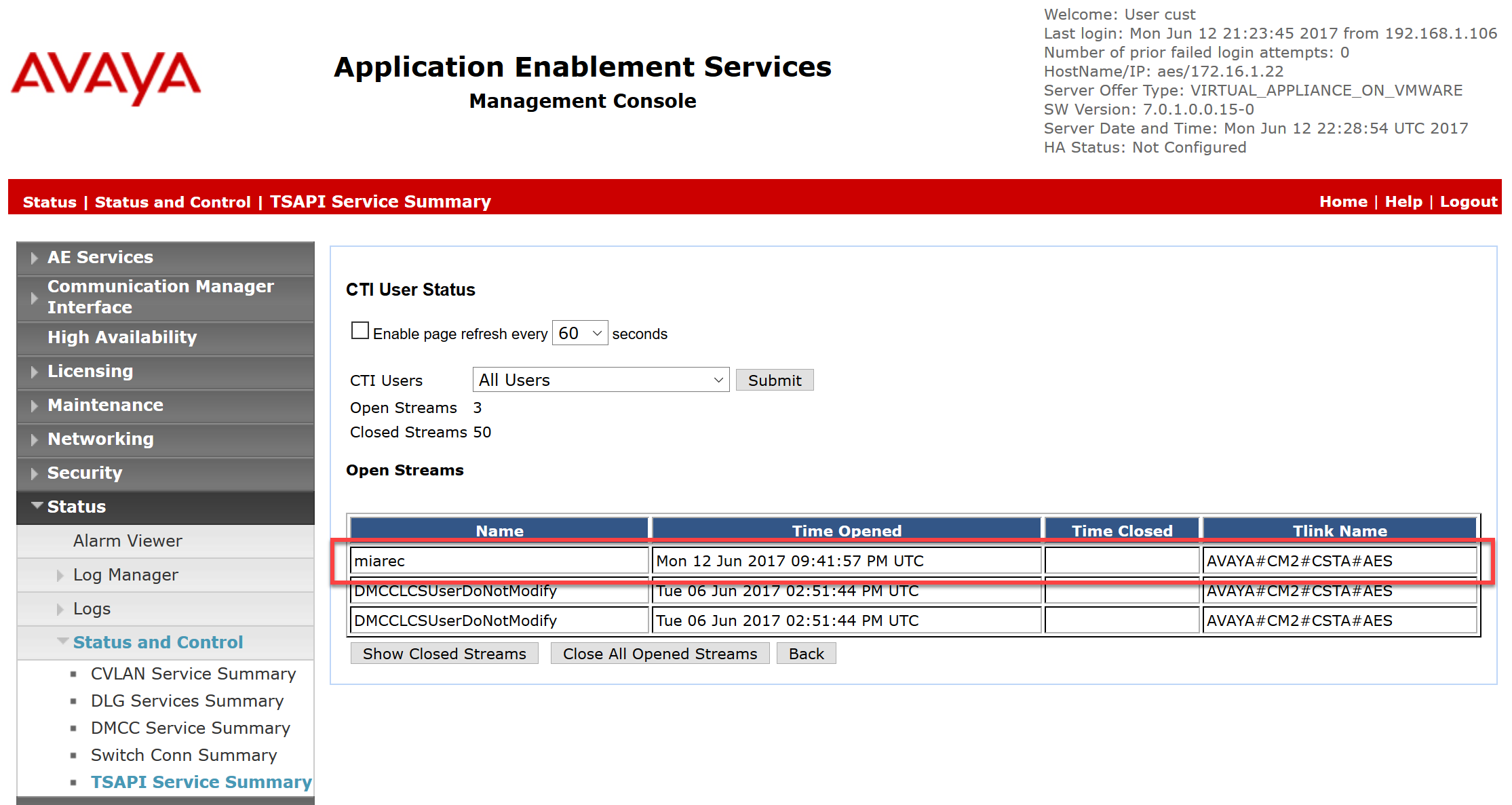
Task: Open the Help link
Action: (x=1403, y=201)
